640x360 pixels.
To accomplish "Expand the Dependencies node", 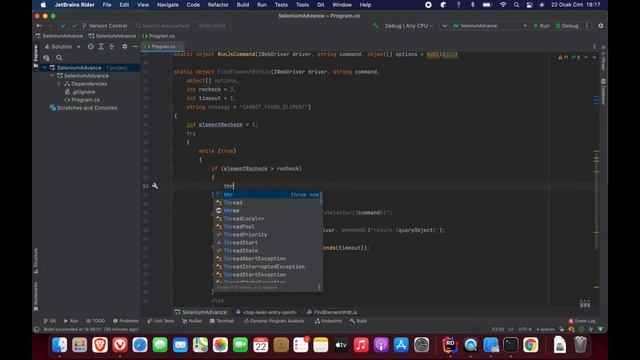I will 59,84.
